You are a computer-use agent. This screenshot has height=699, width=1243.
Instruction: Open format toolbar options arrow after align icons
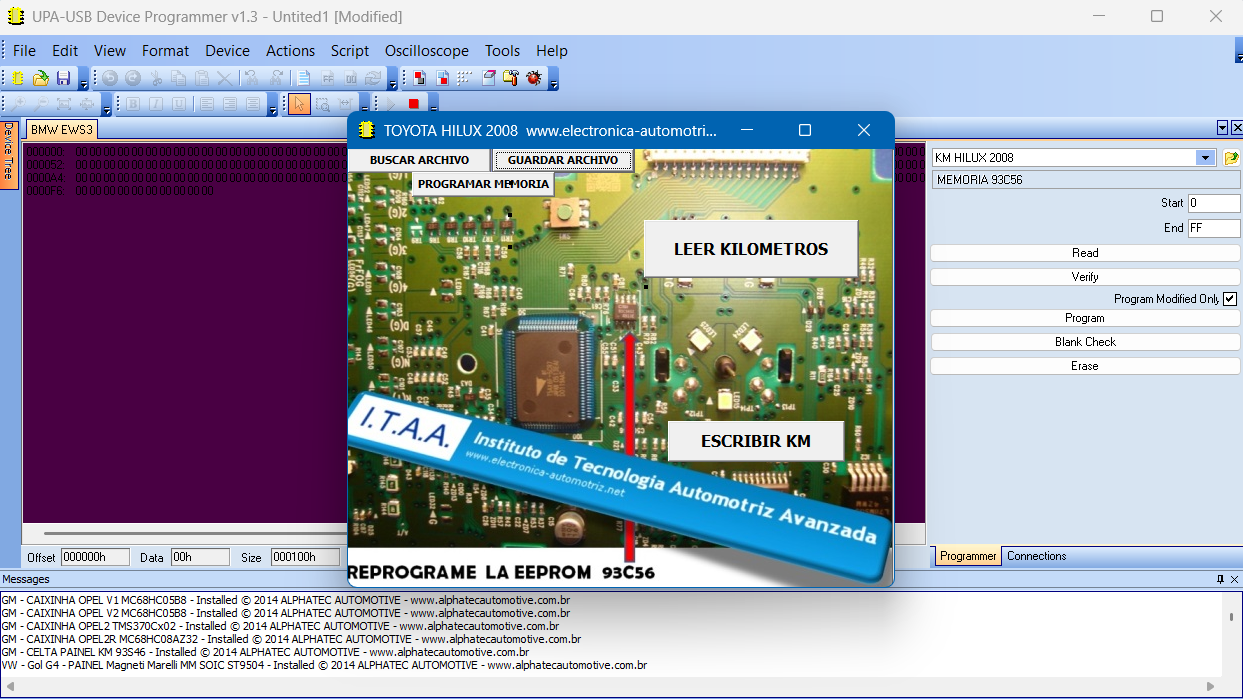click(x=272, y=108)
